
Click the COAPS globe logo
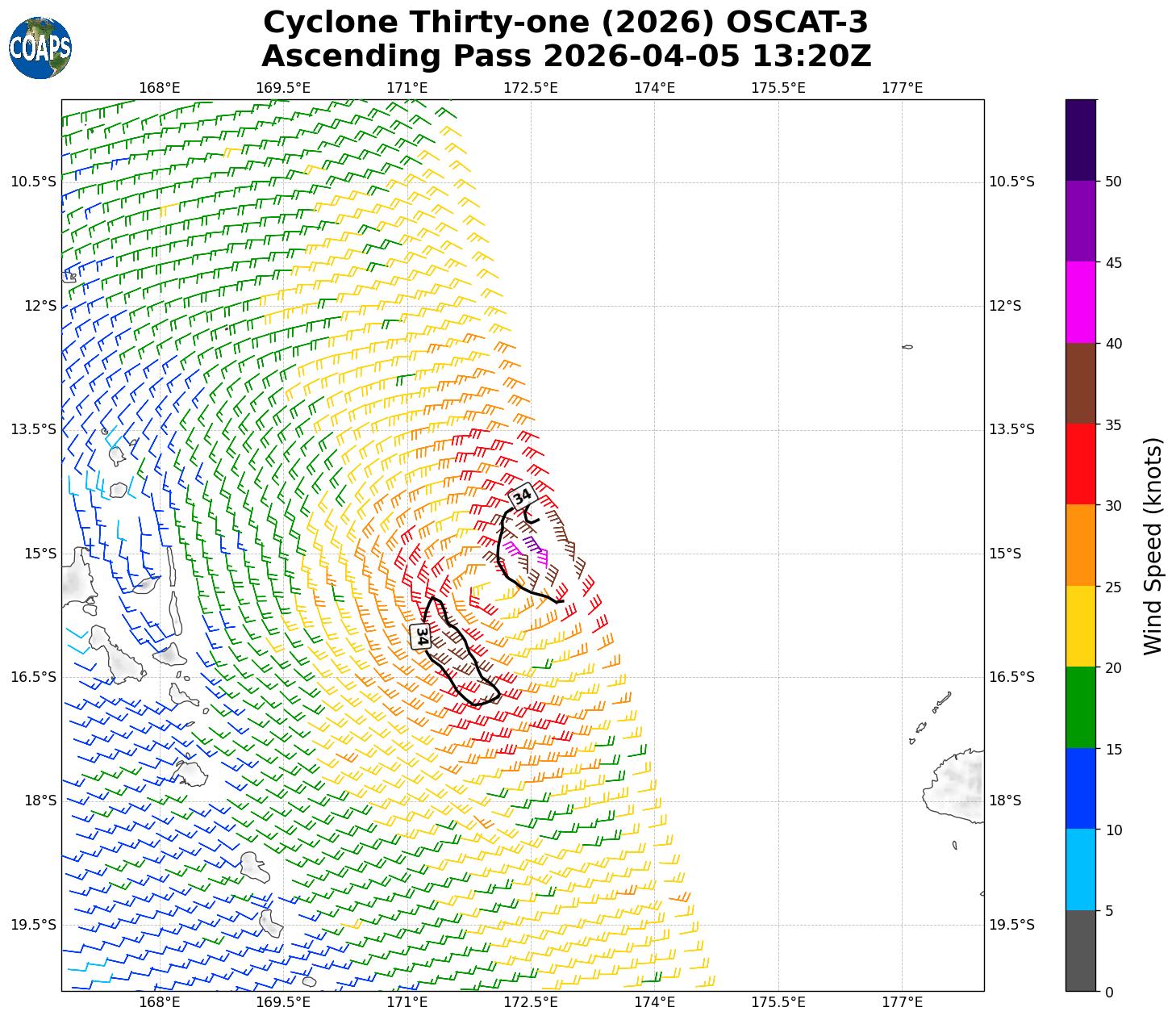pyautogui.click(x=40, y=48)
